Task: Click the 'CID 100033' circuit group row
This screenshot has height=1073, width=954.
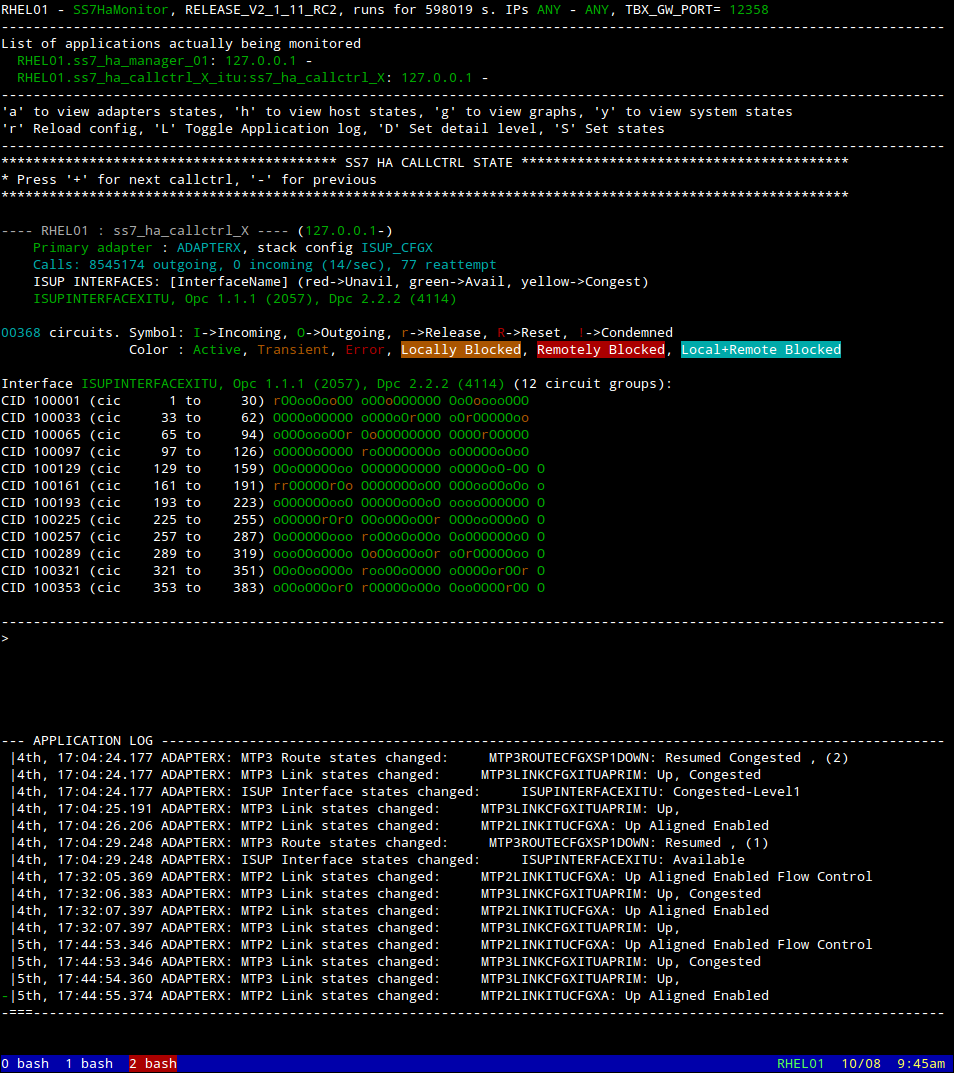Action: [265, 417]
